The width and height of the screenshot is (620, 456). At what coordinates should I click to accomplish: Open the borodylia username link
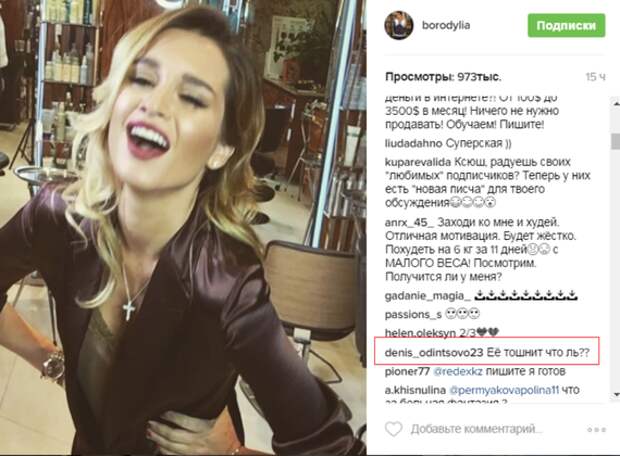(x=446, y=25)
